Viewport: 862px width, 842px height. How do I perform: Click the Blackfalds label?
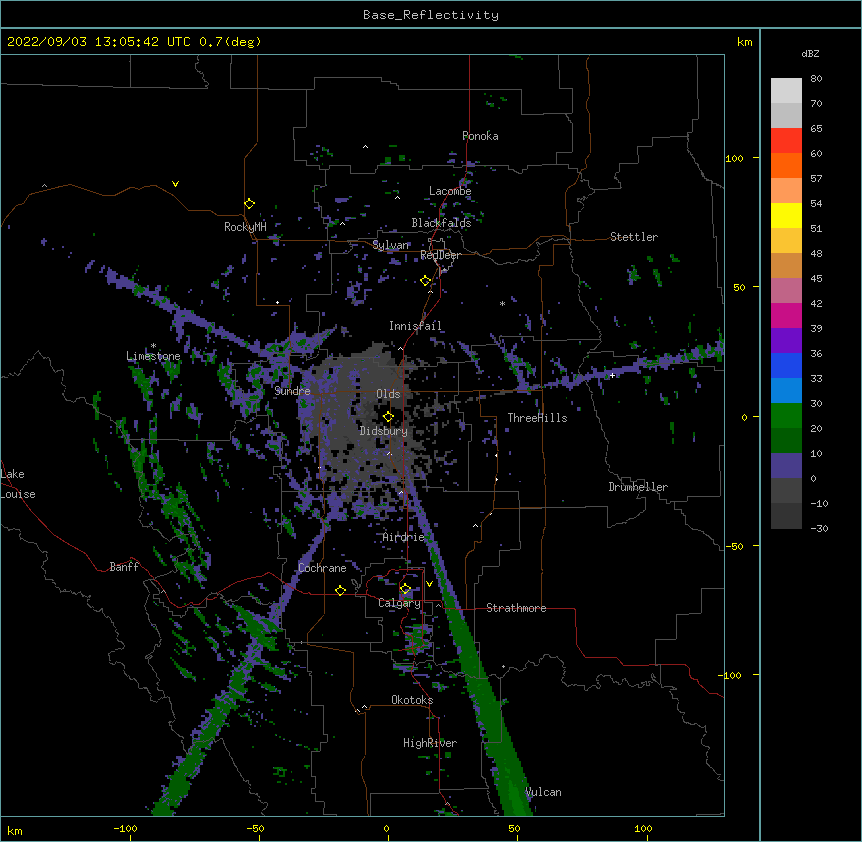pos(441,223)
